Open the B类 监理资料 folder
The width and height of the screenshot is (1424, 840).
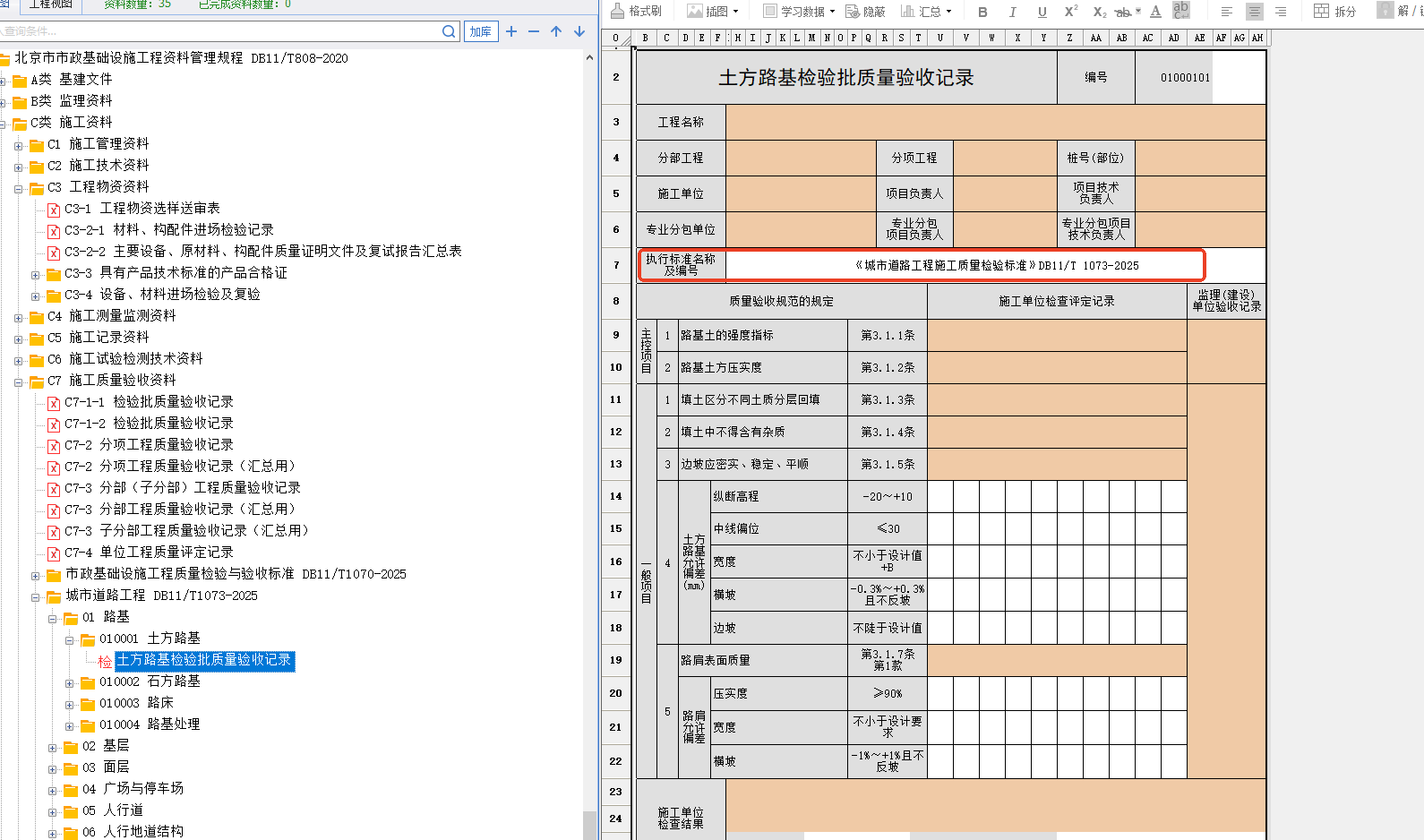(72, 101)
